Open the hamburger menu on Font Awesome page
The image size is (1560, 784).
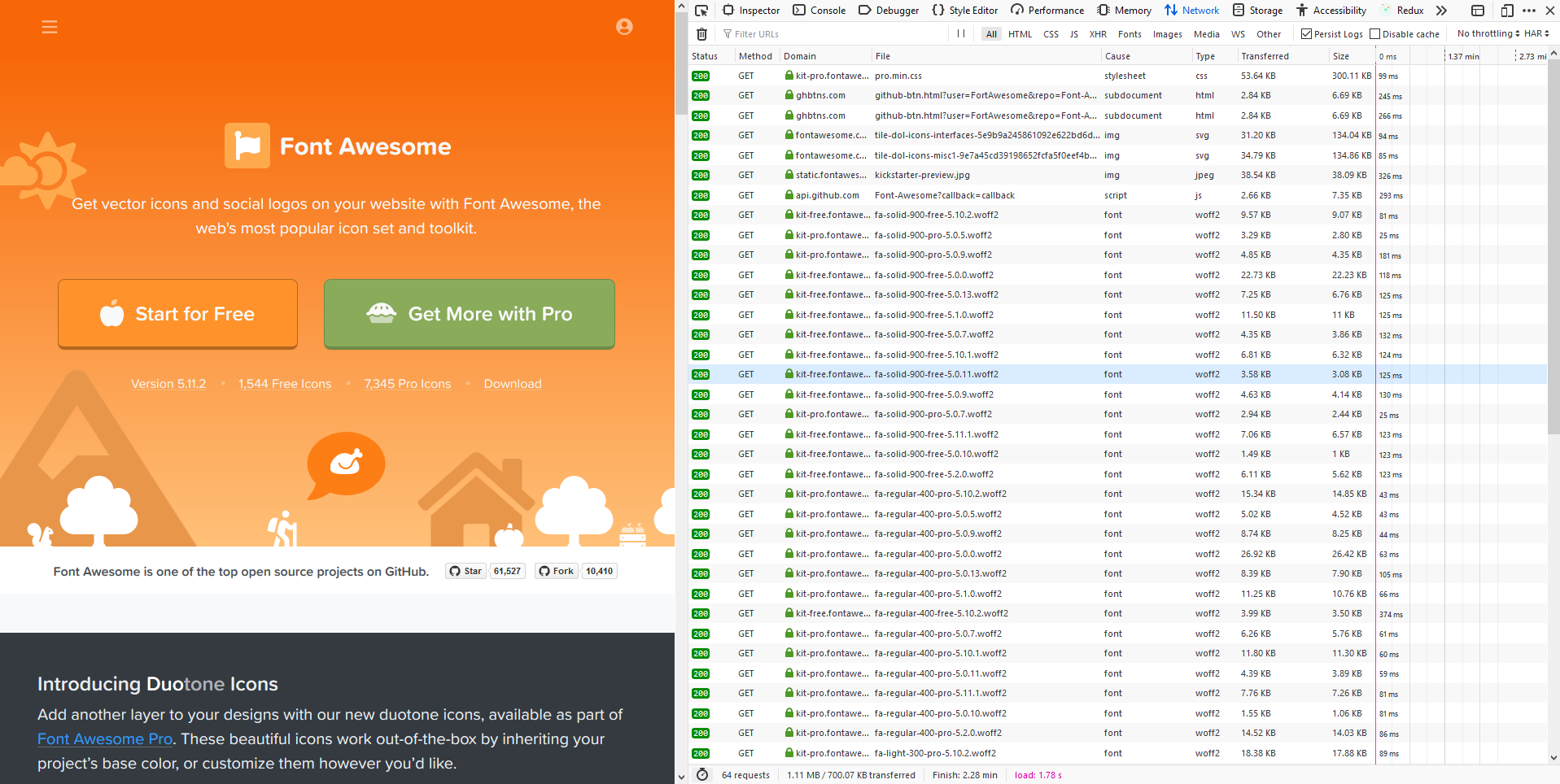50,27
